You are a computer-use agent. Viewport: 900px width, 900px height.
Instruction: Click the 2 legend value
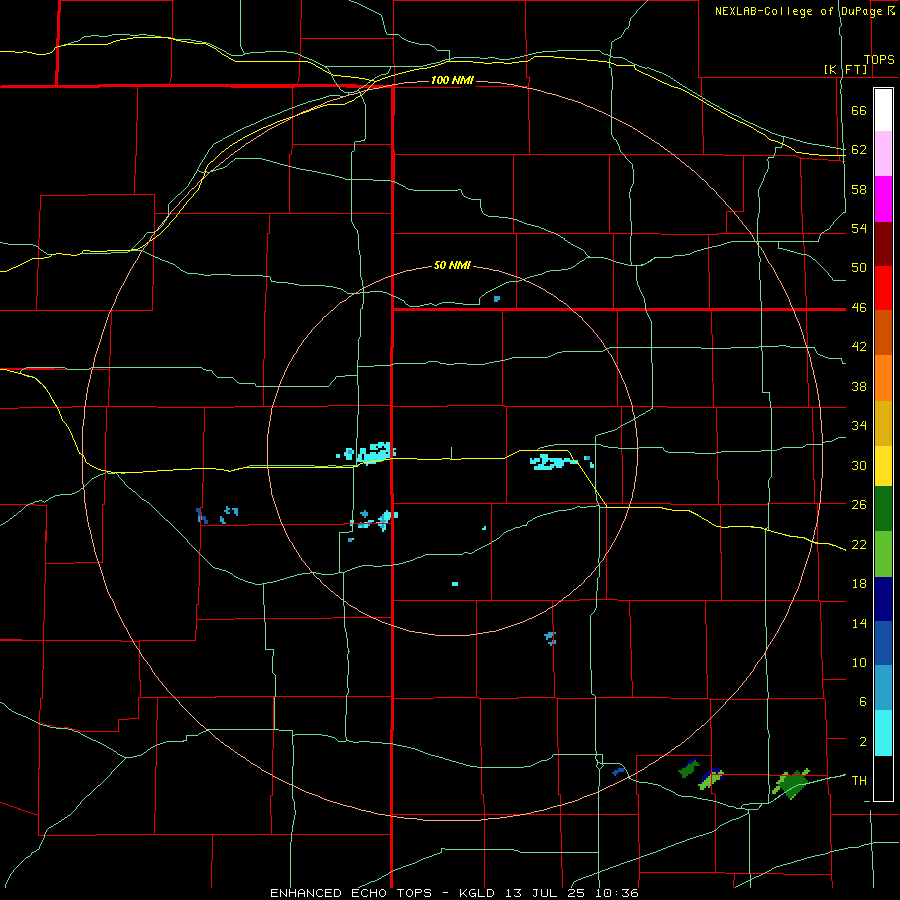tap(863, 742)
